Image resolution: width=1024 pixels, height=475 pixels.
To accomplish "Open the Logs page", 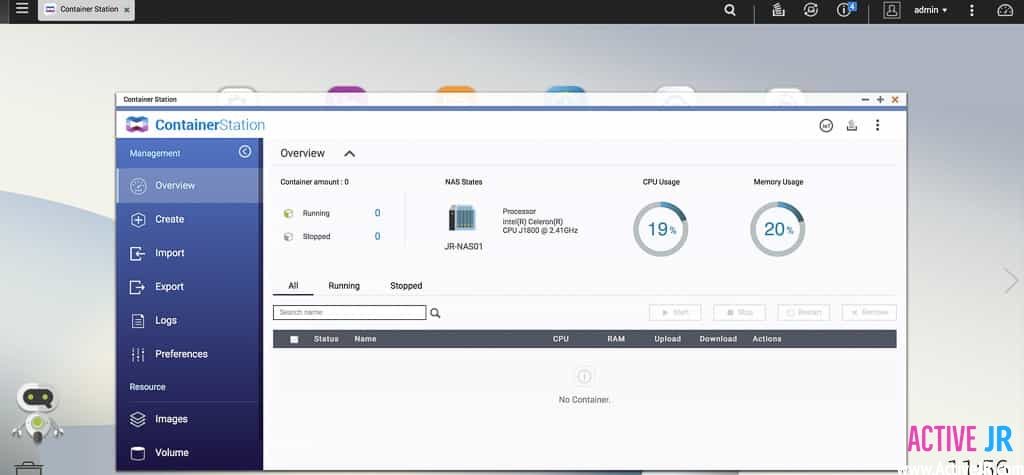I will (x=165, y=320).
